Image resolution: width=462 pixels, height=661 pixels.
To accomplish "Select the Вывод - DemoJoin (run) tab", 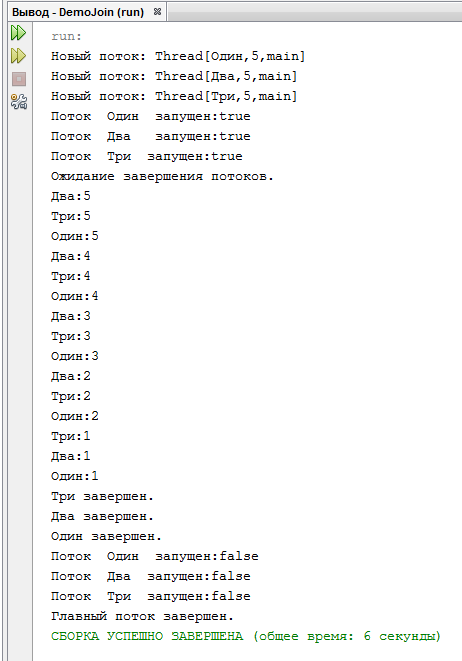I will pyautogui.click(x=78, y=12).
